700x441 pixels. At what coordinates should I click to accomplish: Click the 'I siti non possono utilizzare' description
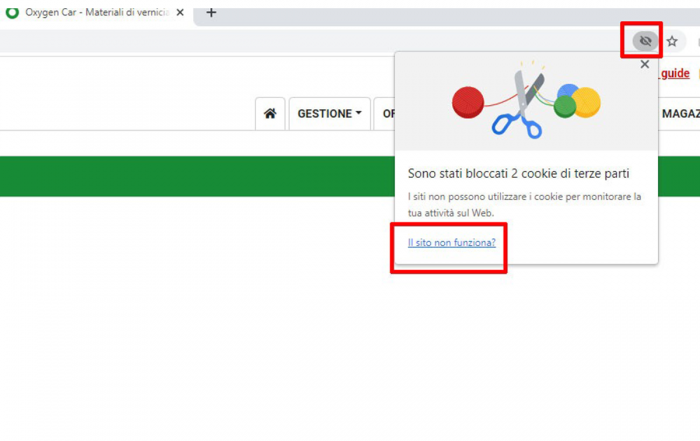pos(525,204)
